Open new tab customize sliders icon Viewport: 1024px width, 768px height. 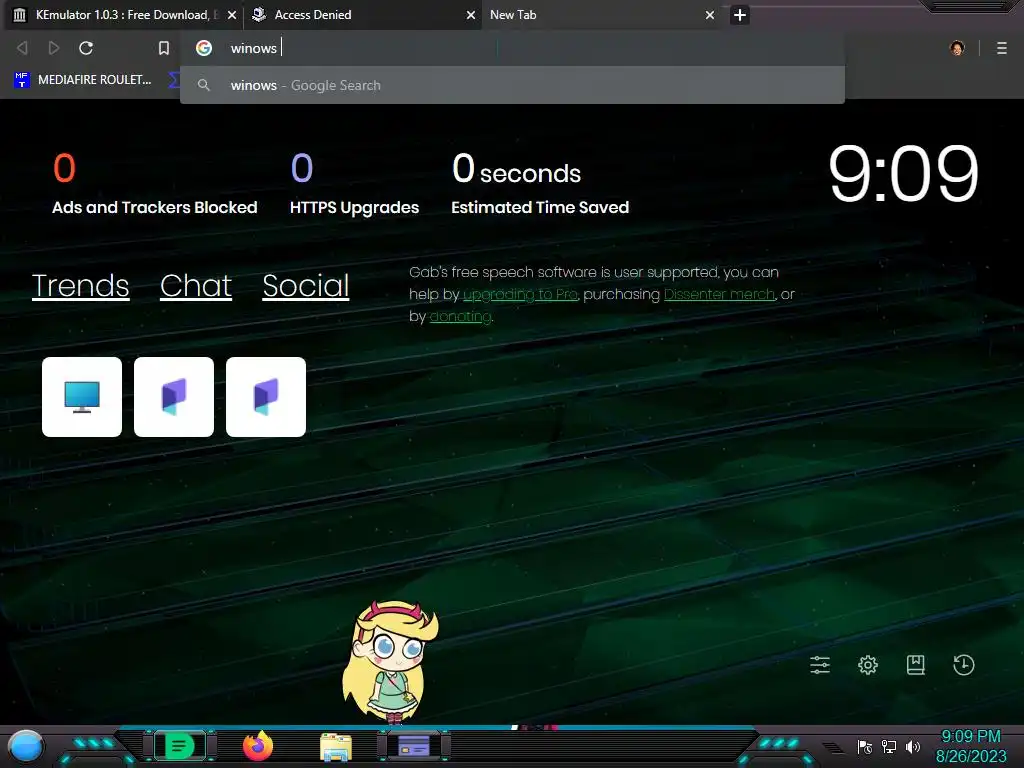coord(820,665)
